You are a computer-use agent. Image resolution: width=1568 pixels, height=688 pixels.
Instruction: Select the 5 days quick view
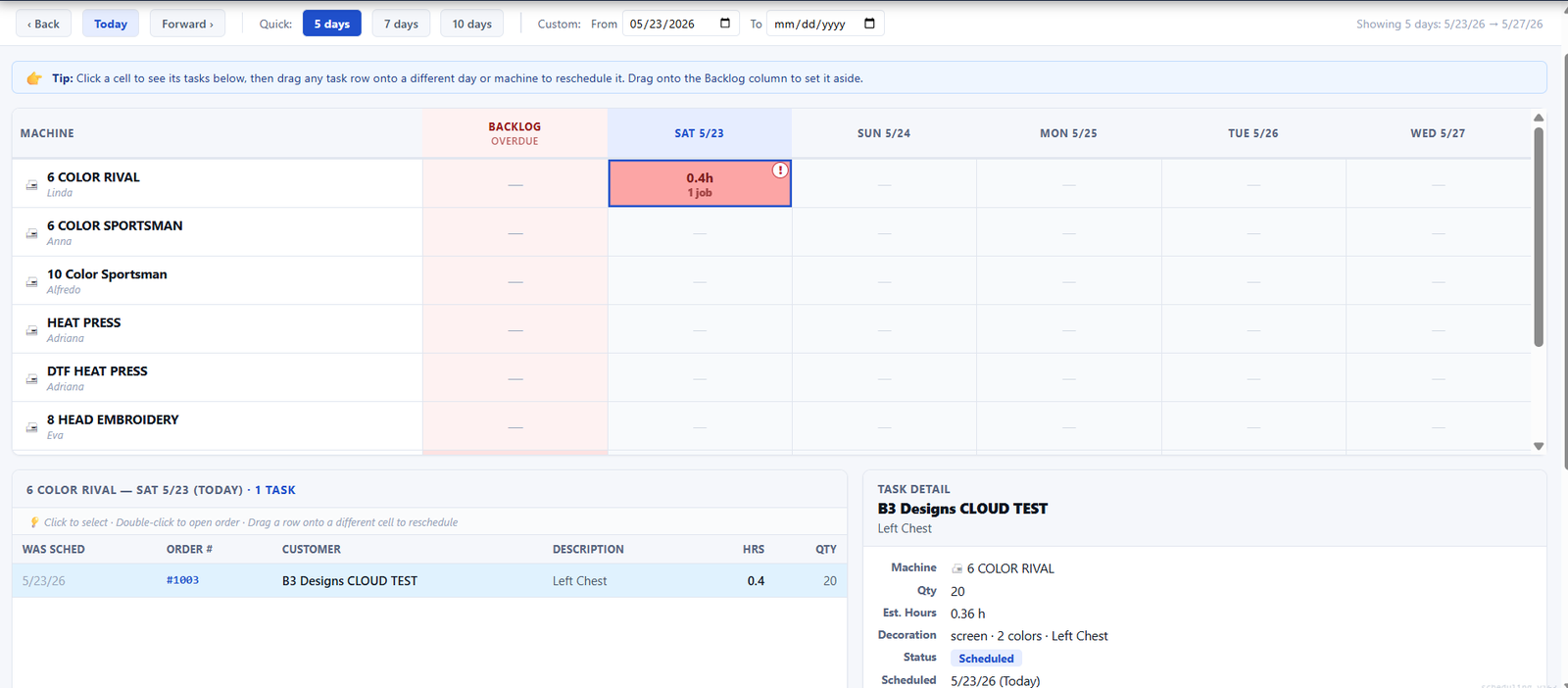pos(332,24)
